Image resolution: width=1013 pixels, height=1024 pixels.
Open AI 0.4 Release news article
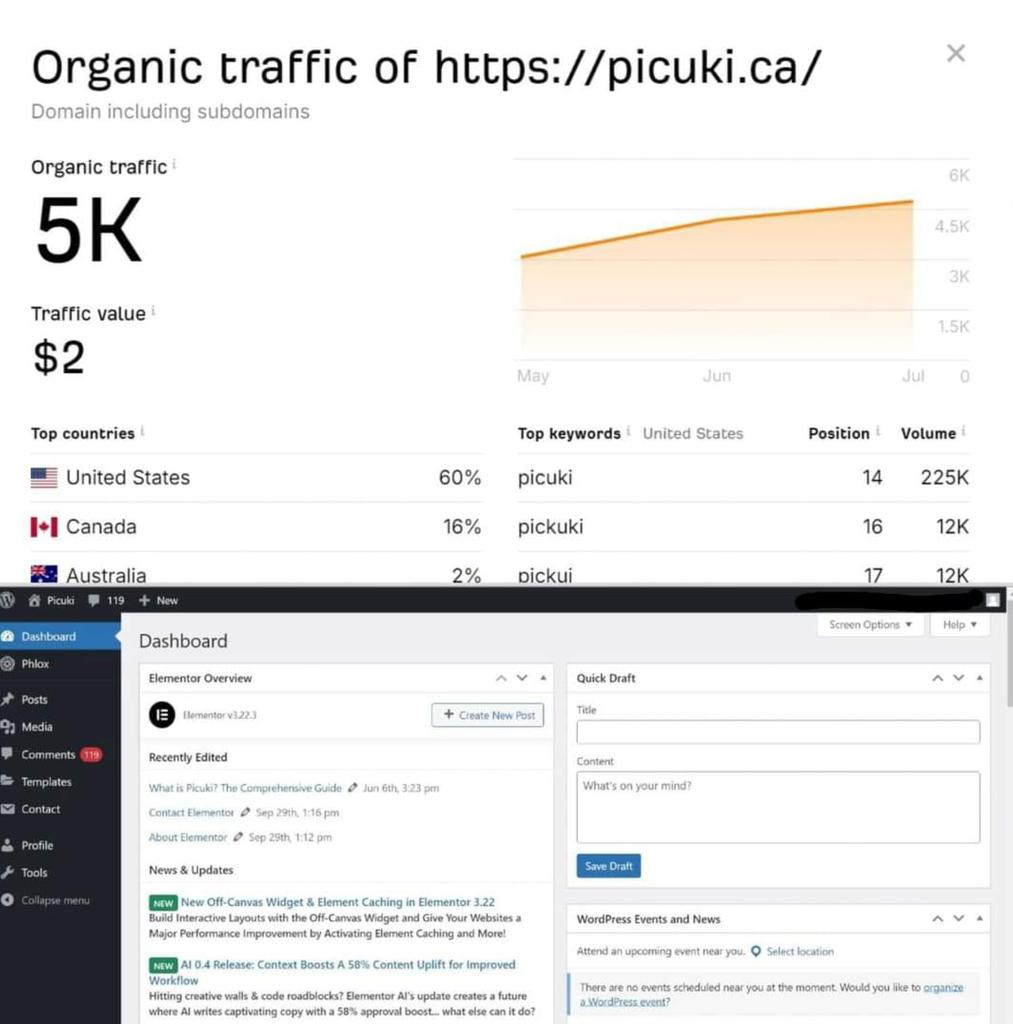pos(332,972)
